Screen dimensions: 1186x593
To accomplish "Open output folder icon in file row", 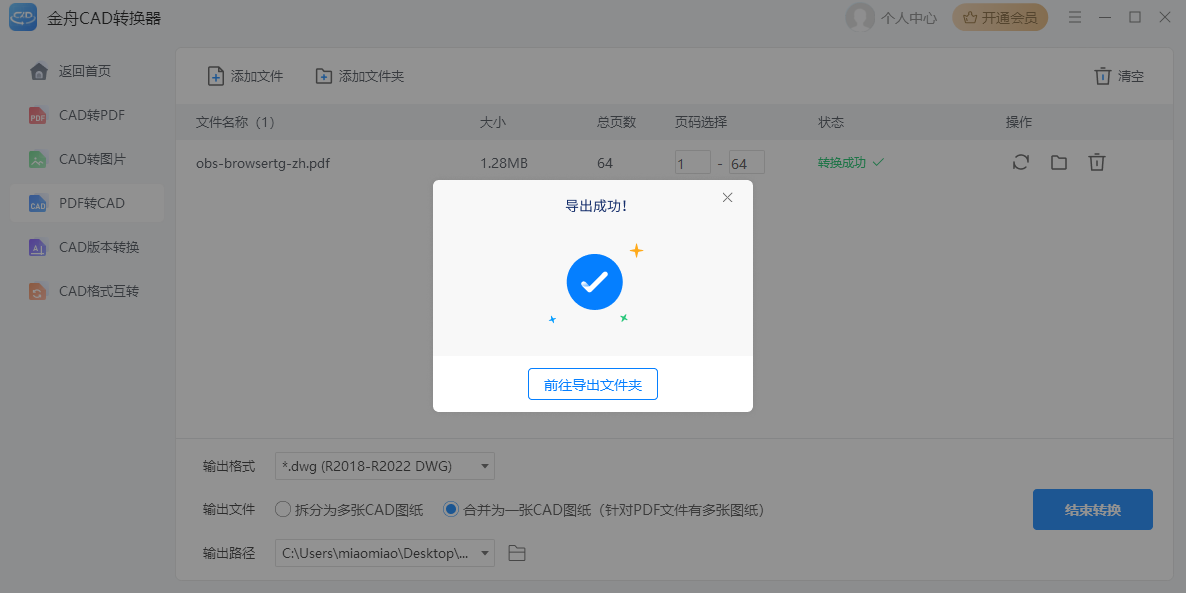I will point(1058,162).
